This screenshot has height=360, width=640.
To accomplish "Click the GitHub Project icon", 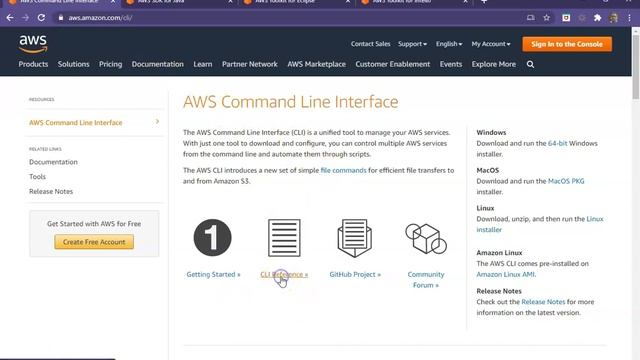I will click(x=354, y=238).
